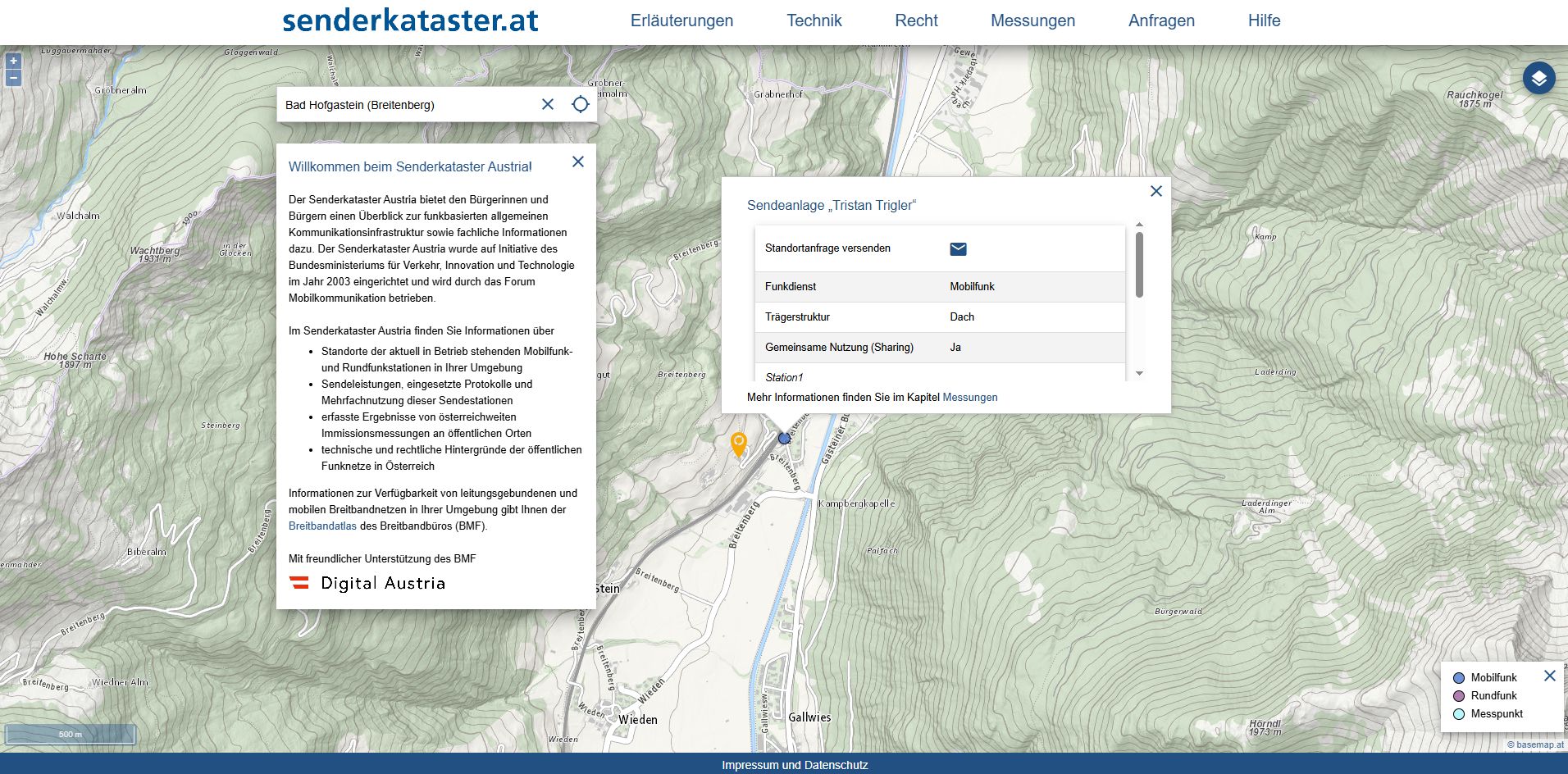Open the Technik menu
The height and width of the screenshot is (774, 1568).
pos(814,21)
